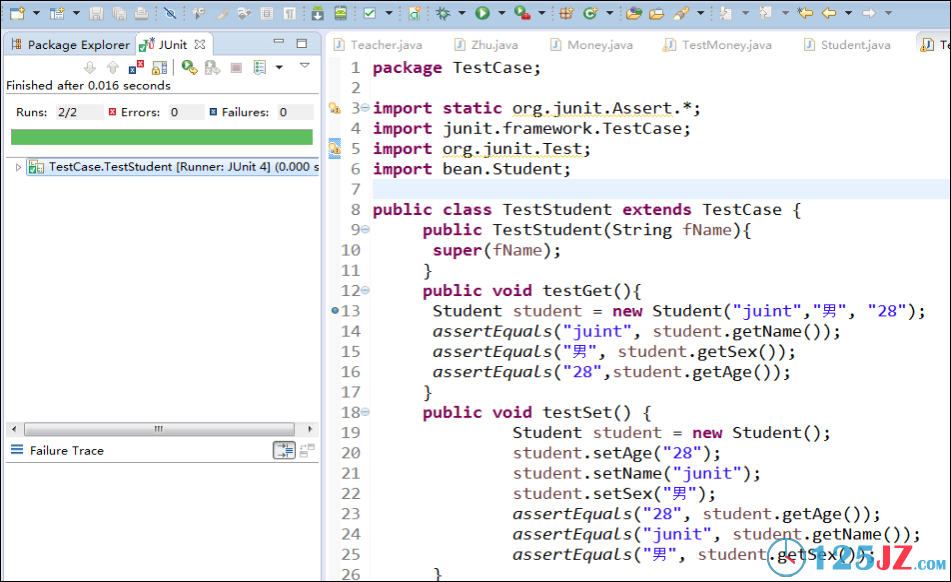Click the Search flashlight icon
The height and width of the screenshot is (582, 951).
tap(681, 13)
